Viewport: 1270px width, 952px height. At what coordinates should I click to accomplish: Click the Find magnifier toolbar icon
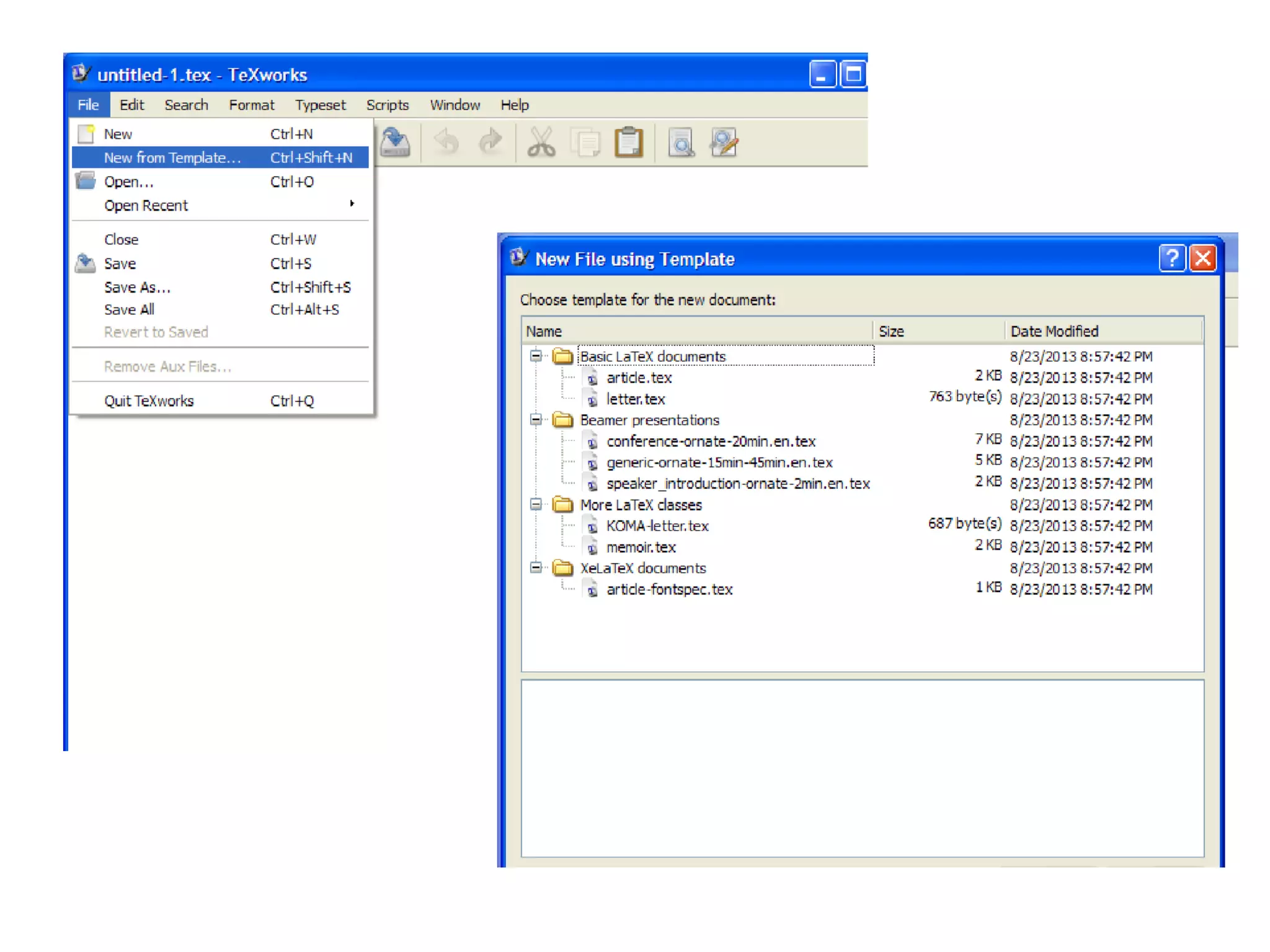(x=681, y=143)
